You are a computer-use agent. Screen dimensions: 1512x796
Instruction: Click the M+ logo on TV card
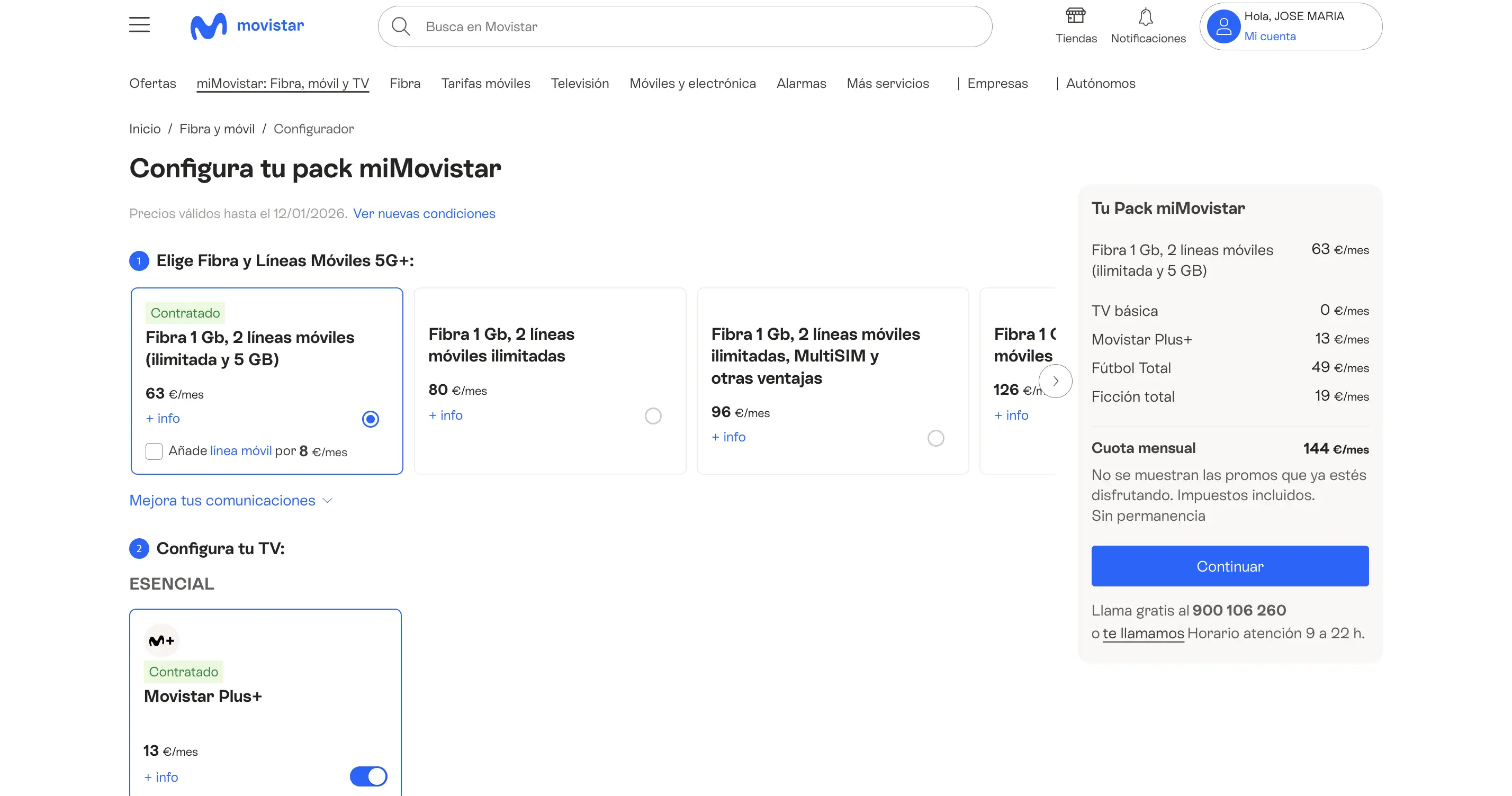[x=161, y=640]
